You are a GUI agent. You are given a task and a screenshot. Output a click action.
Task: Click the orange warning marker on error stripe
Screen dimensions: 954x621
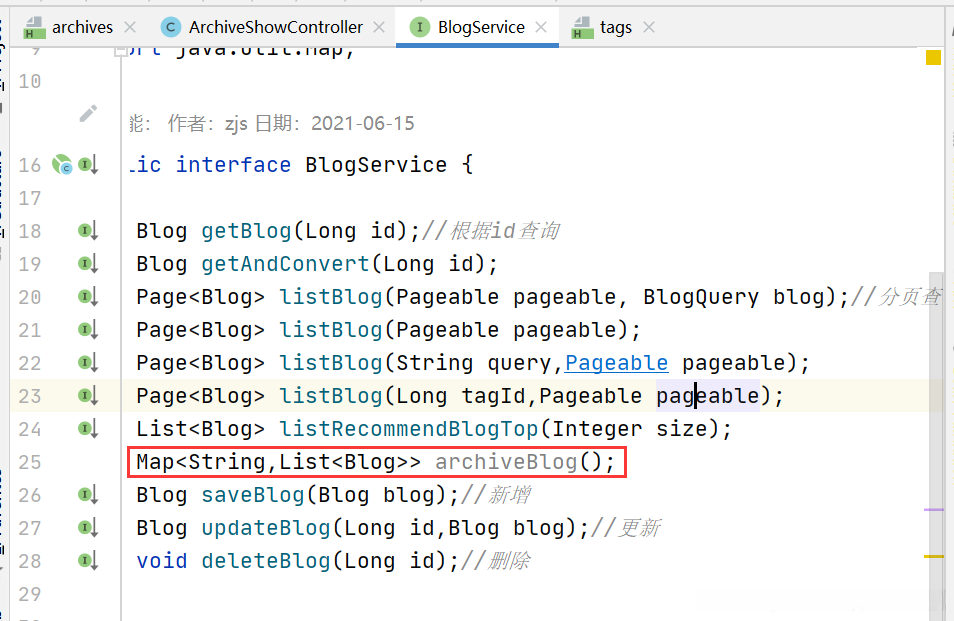tap(934, 557)
